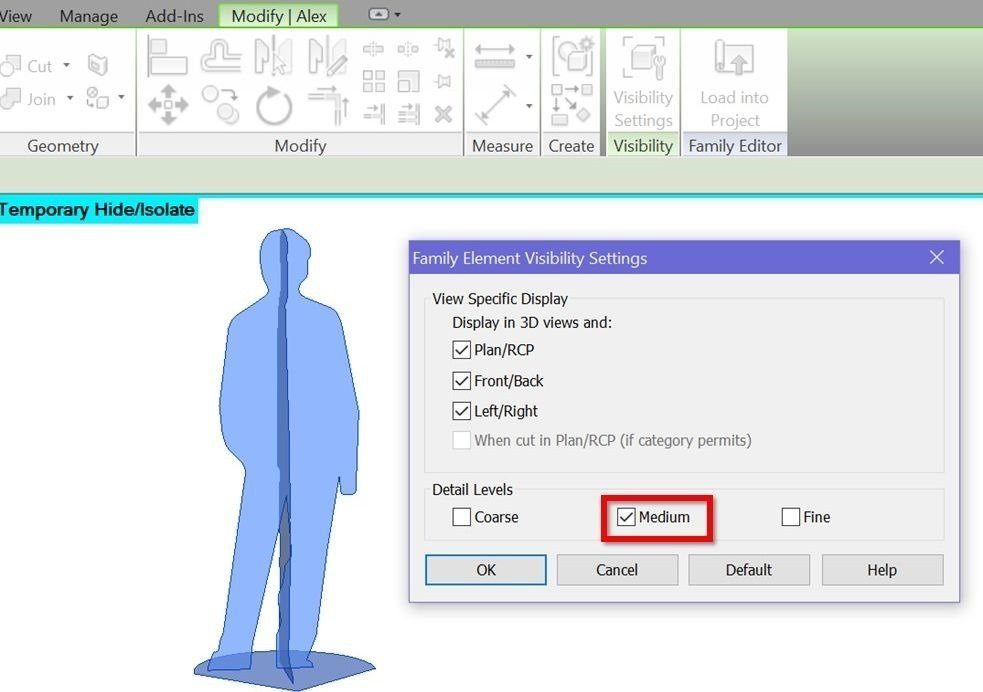Image resolution: width=983 pixels, height=692 pixels.
Task: Select the Split with Gap tool
Action: click(x=408, y=48)
